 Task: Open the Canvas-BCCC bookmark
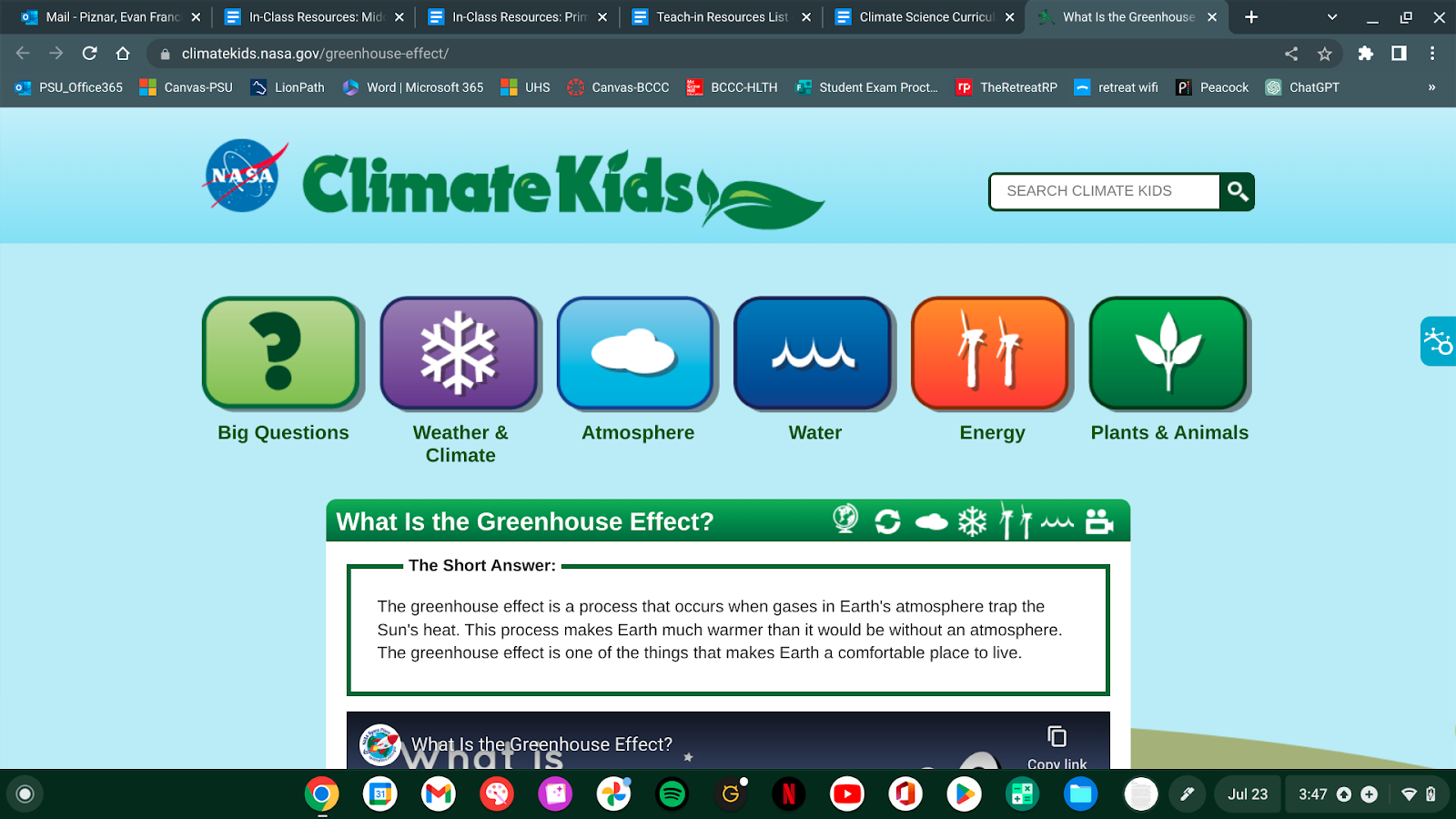tap(619, 87)
